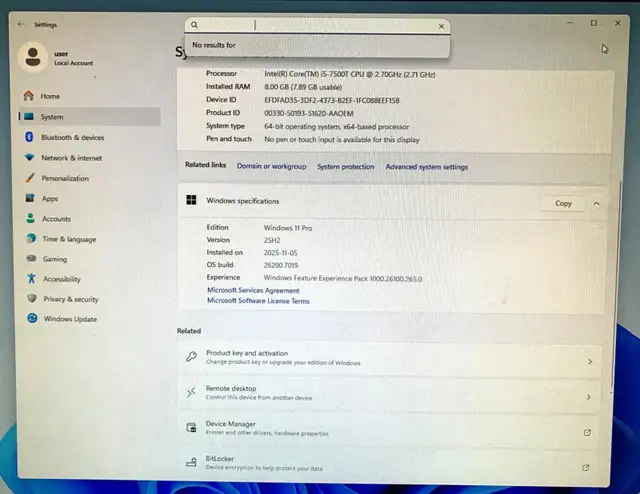640x494 pixels.
Task: Click the Processor i5-7500T value
Action: pos(350,74)
